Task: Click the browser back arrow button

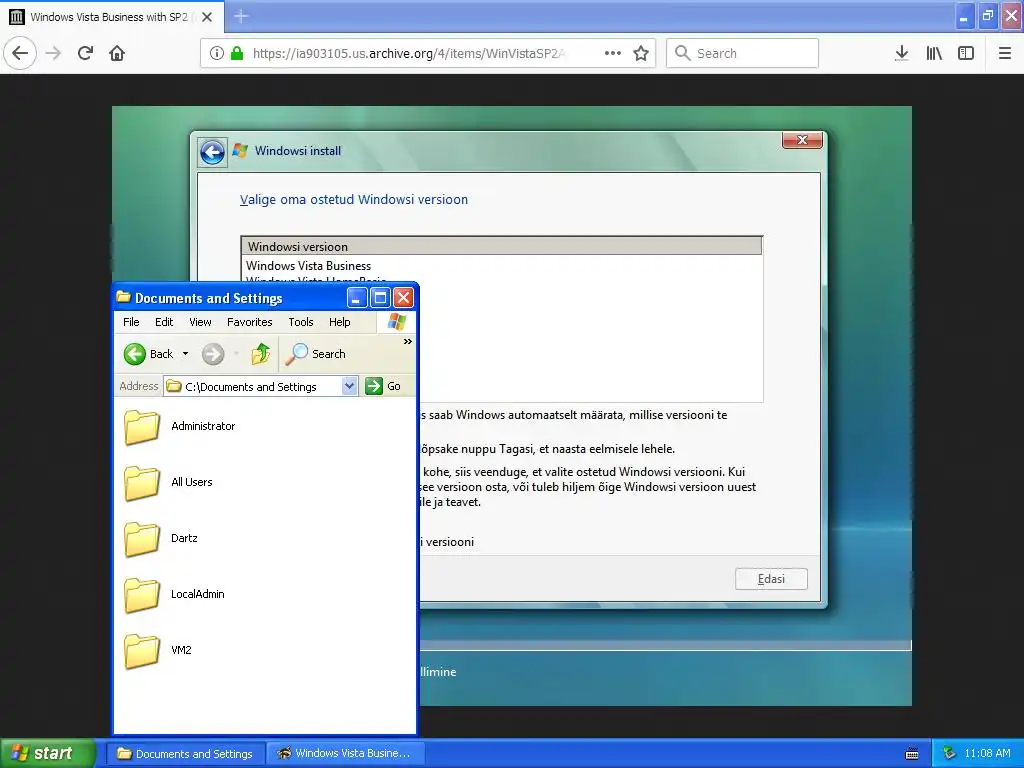Action: [20, 53]
